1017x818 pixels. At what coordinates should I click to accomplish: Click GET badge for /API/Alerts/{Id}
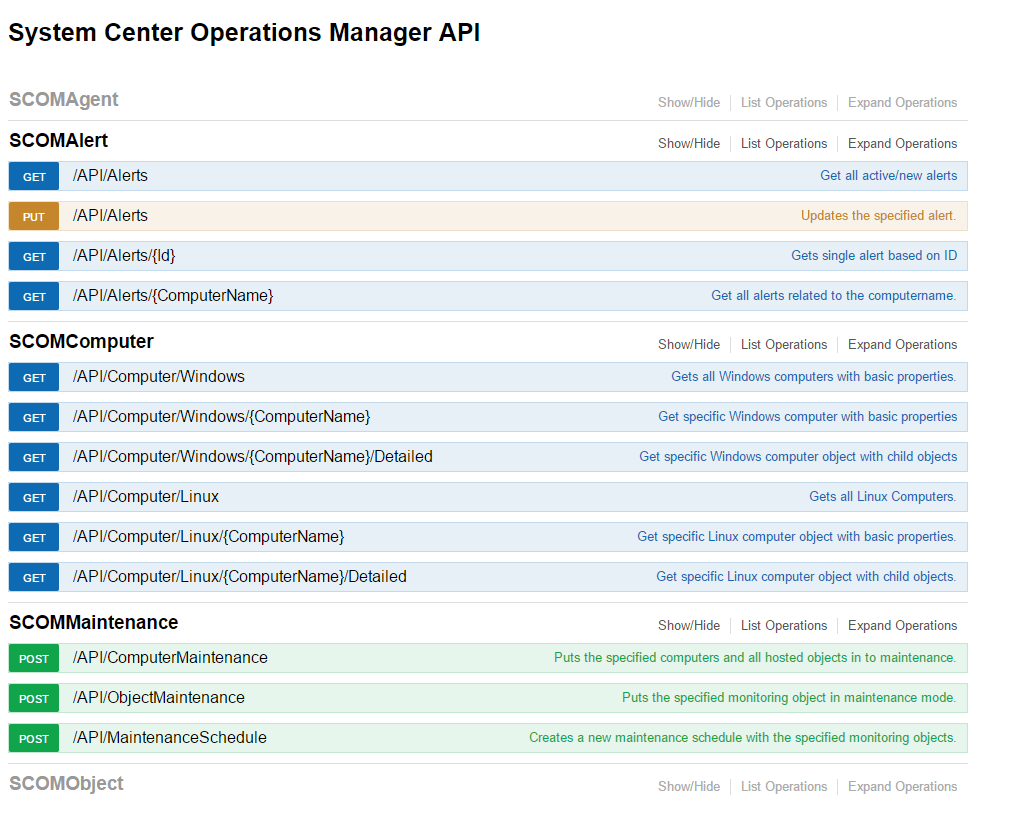[x=34, y=257]
